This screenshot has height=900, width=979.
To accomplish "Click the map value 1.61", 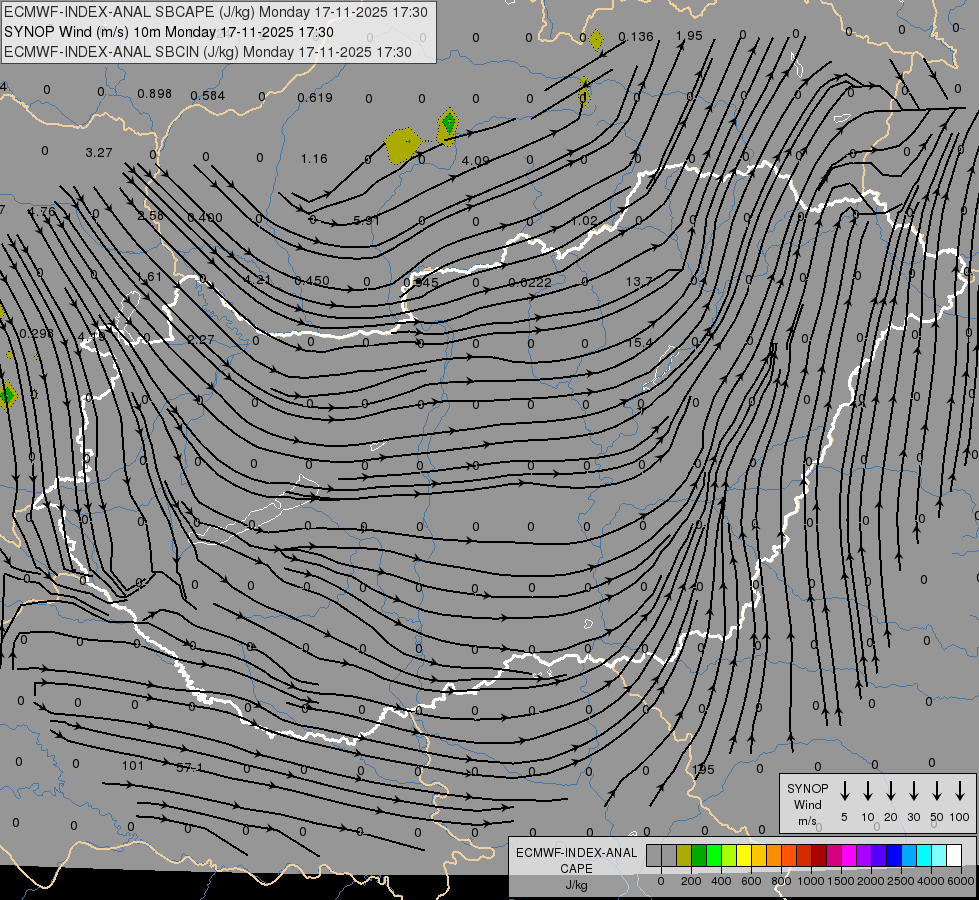I will click(149, 277).
